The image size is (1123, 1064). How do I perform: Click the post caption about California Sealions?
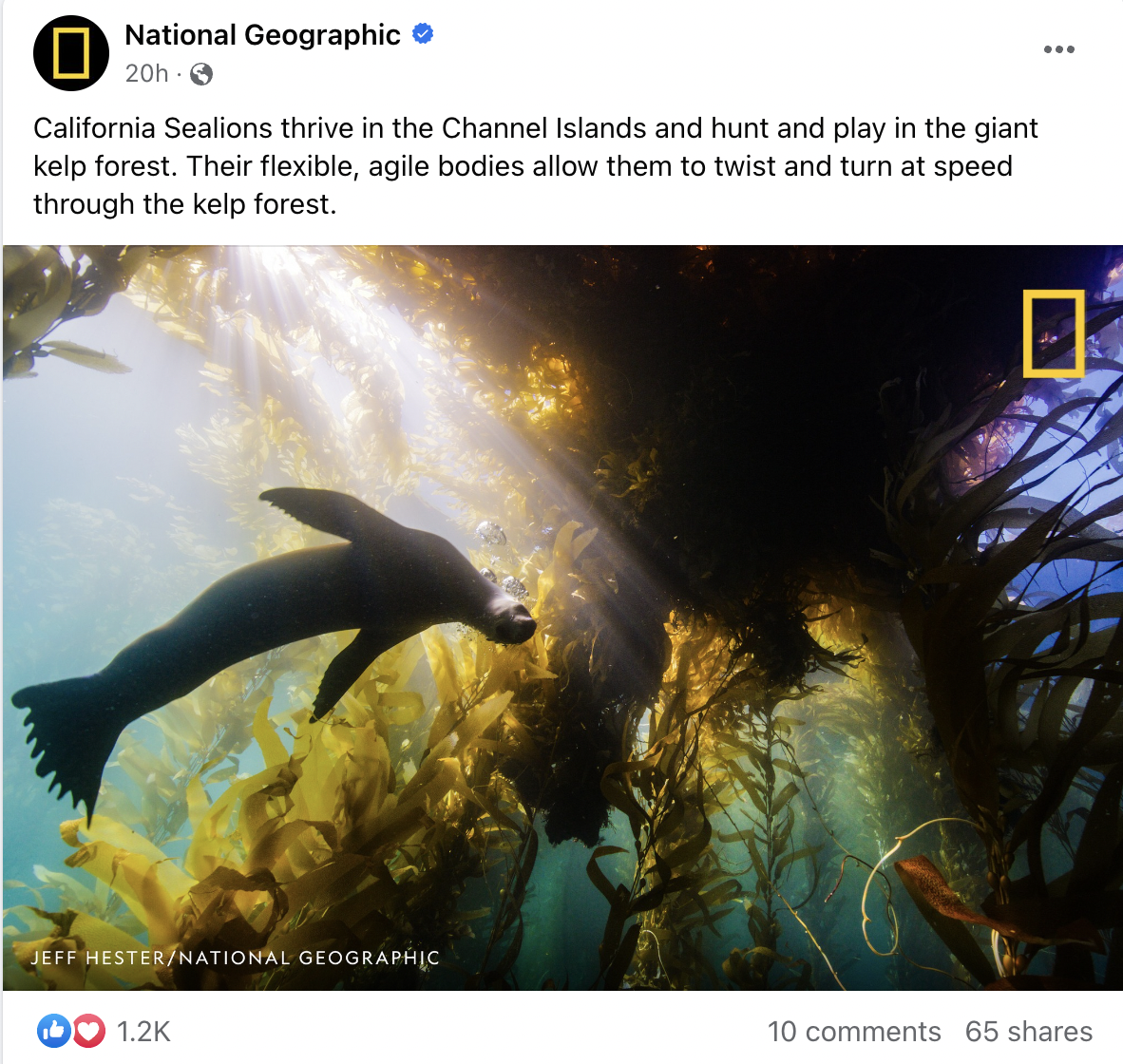(535, 166)
